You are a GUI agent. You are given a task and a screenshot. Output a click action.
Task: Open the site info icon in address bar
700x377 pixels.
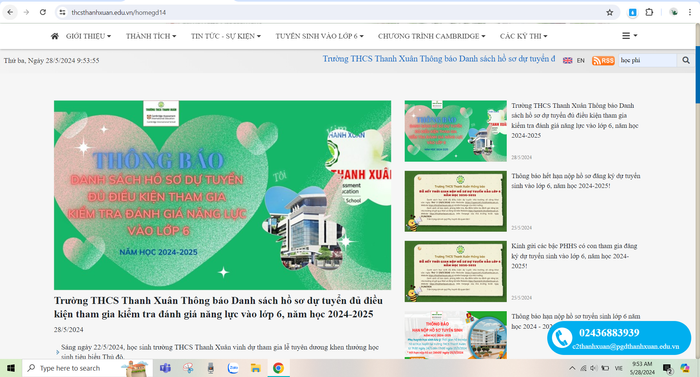click(62, 13)
